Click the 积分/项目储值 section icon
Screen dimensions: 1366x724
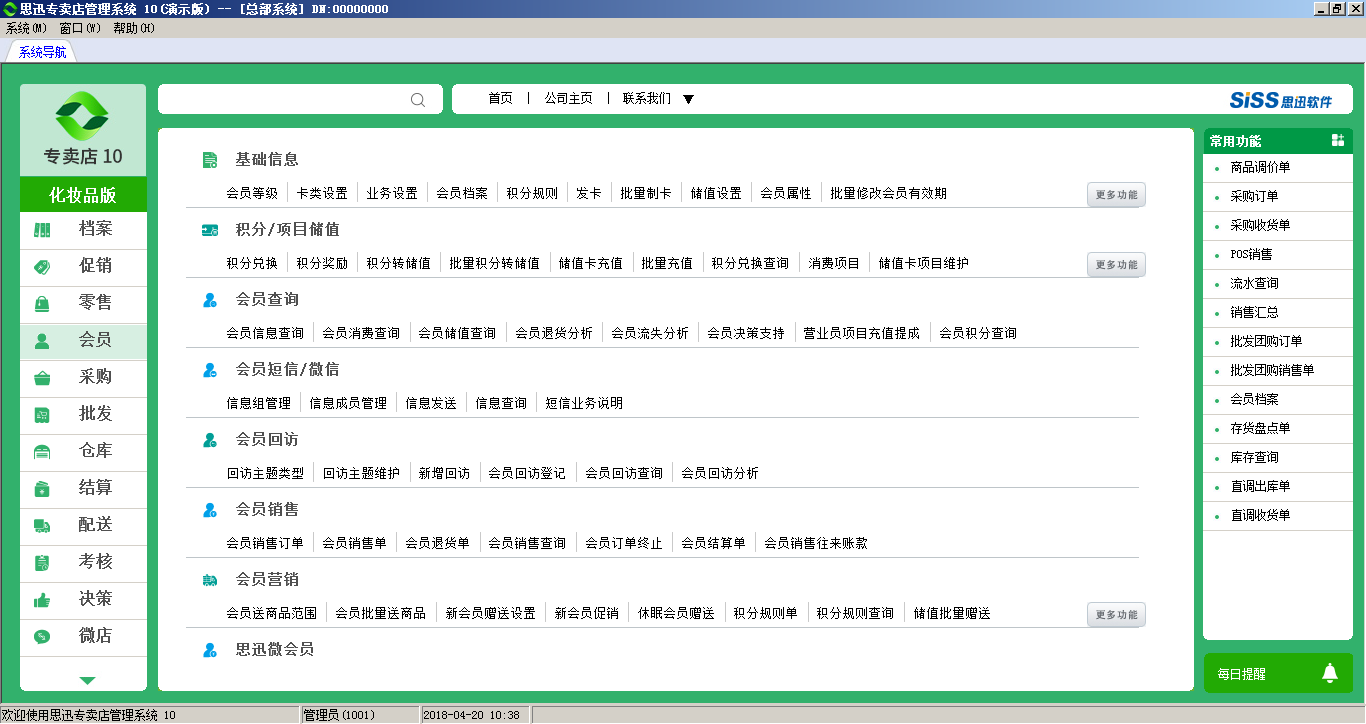click(x=210, y=230)
